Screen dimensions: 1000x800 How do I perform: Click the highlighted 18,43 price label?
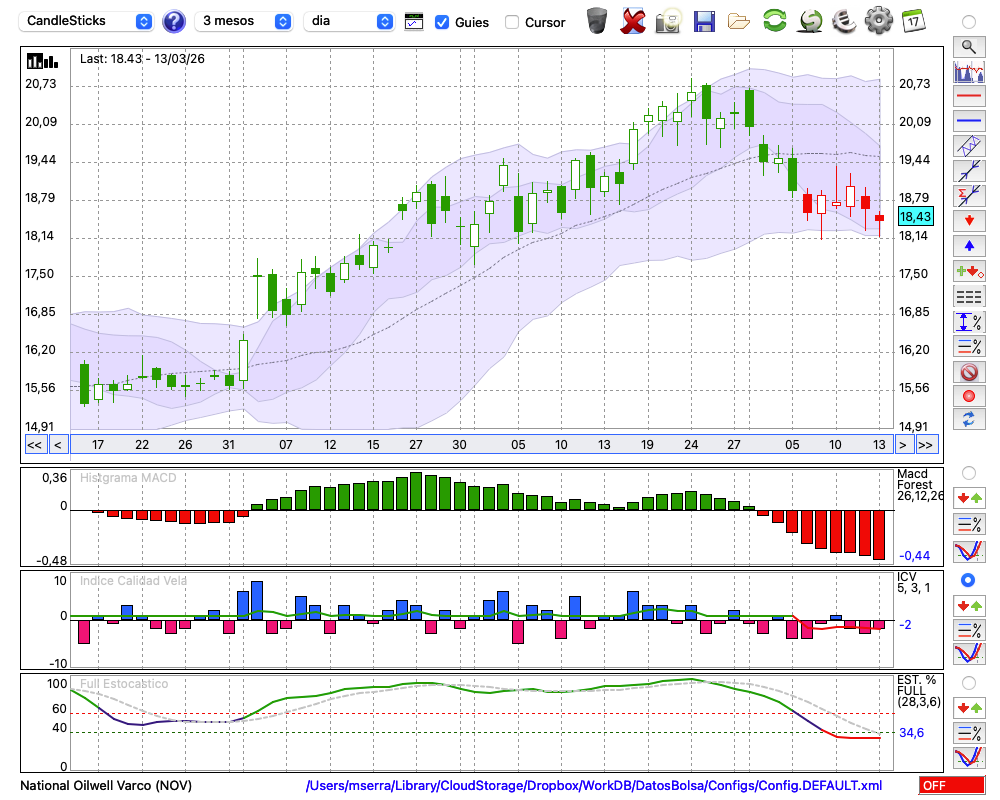pyautogui.click(x=915, y=216)
